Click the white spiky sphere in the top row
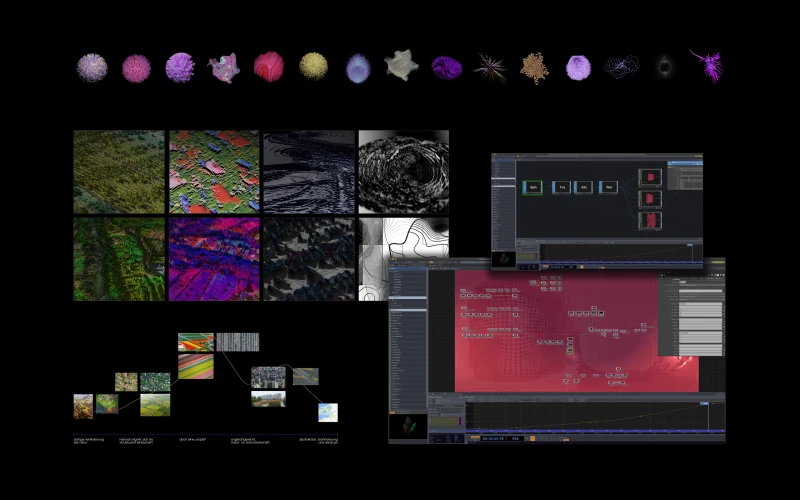This screenshot has width=800, height=500. click(x=92, y=68)
